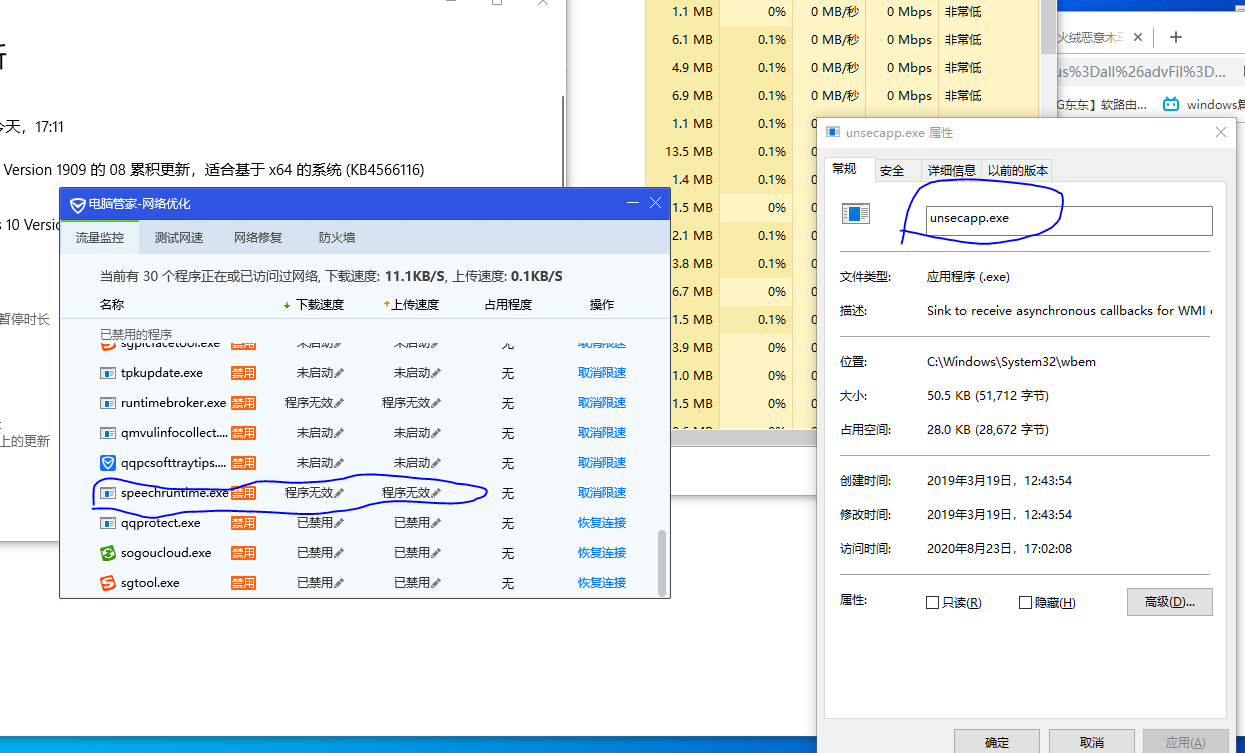Click 禁用 badge beside qqprotect.exe

tap(243, 523)
